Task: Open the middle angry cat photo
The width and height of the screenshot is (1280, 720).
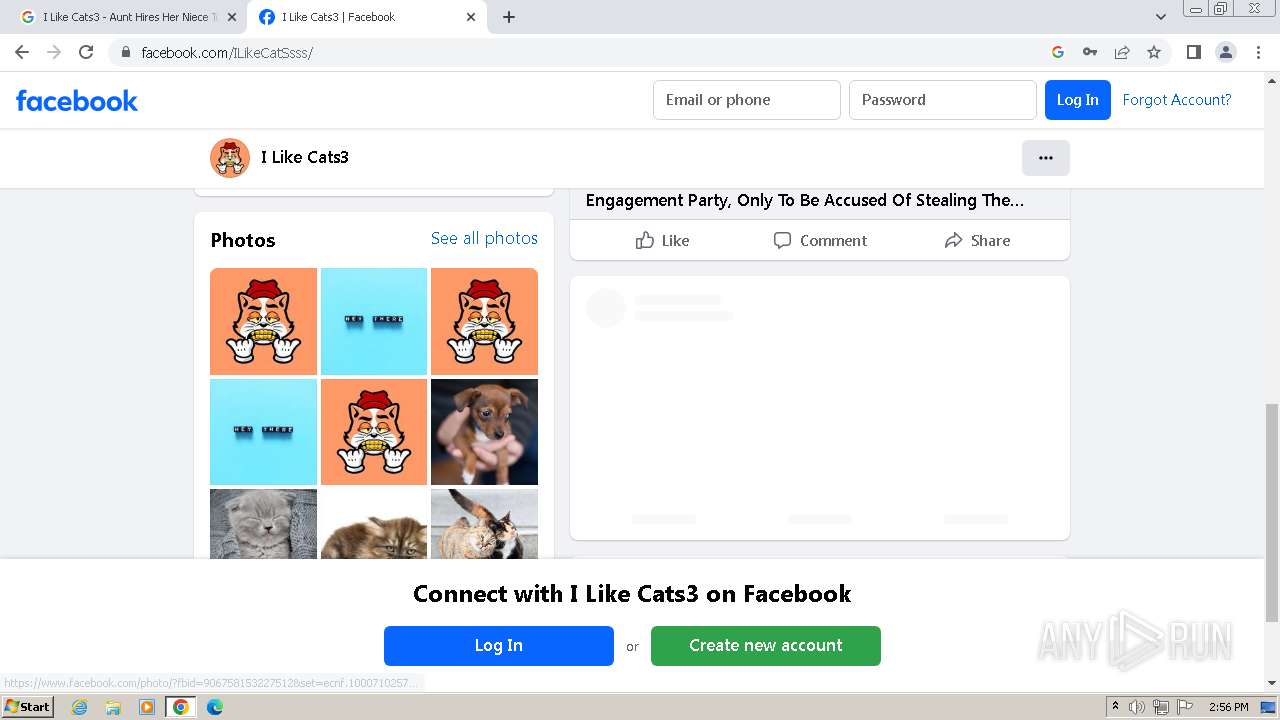Action: point(374,432)
